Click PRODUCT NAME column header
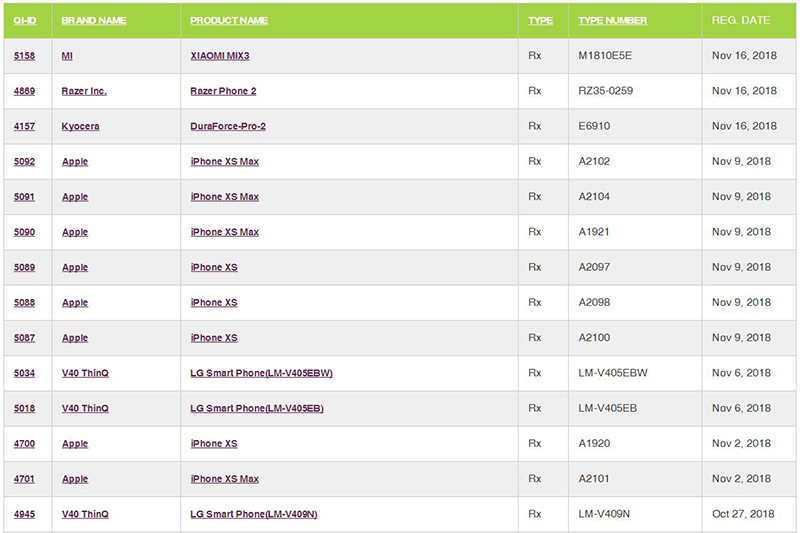 229,20
